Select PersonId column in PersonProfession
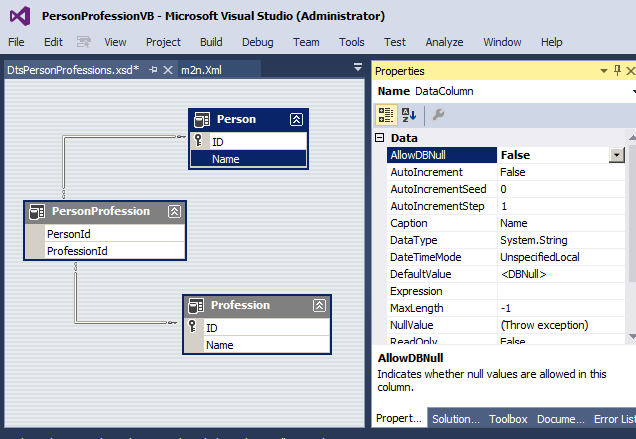 pos(105,234)
